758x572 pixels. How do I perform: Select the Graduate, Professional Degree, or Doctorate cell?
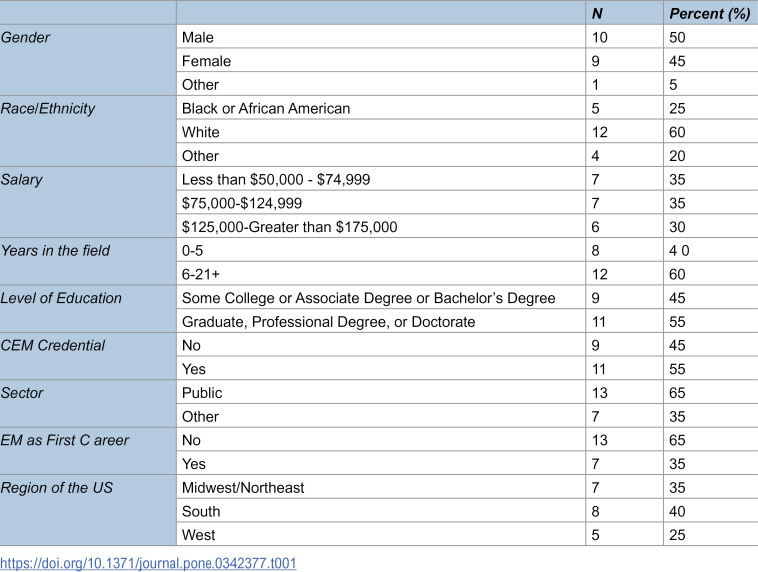(328, 322)
